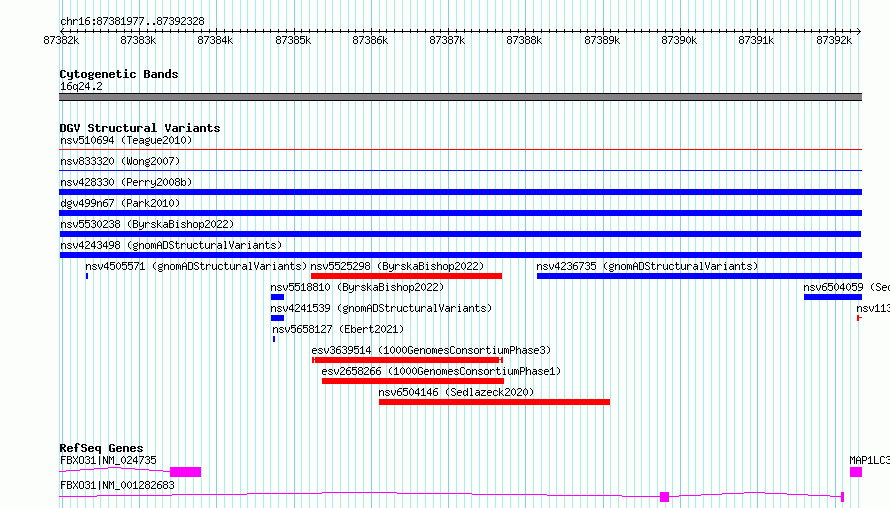Click the 87390k ruler tick label
The height and width of the screenshot is (508, 890).
click(x=679, y=40)
